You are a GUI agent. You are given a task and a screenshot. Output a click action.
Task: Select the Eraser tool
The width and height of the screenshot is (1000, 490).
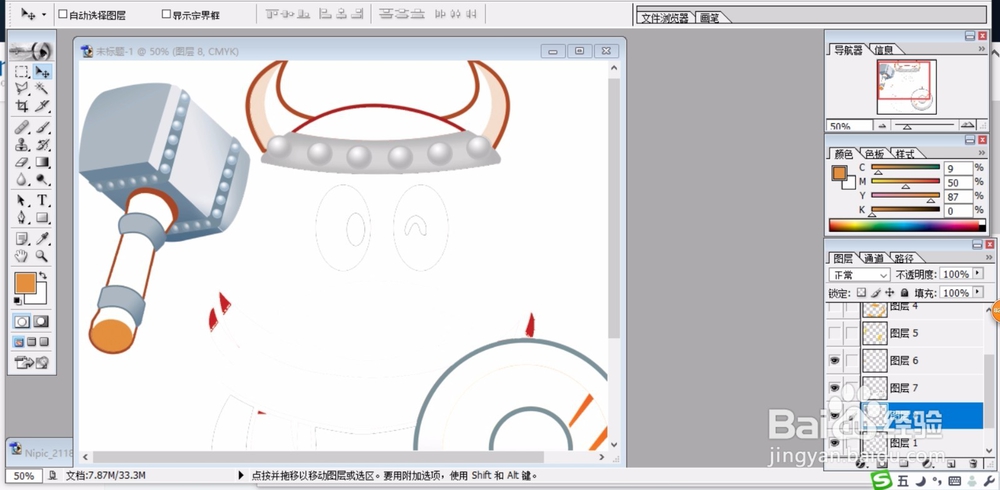click(22, 162)
